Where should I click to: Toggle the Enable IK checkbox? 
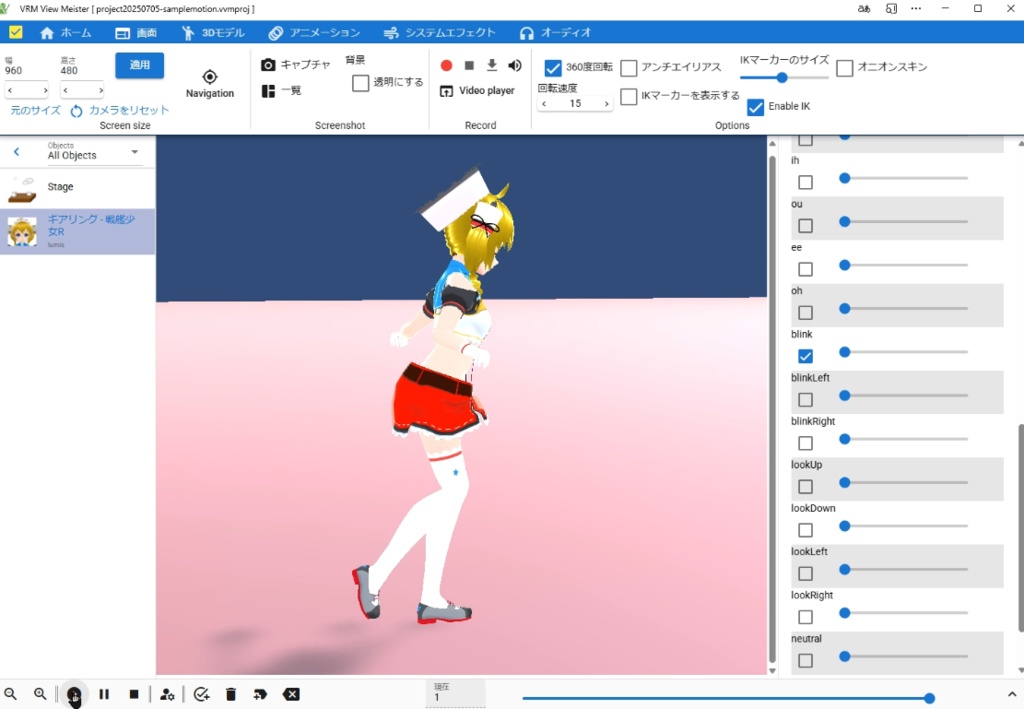756,107
